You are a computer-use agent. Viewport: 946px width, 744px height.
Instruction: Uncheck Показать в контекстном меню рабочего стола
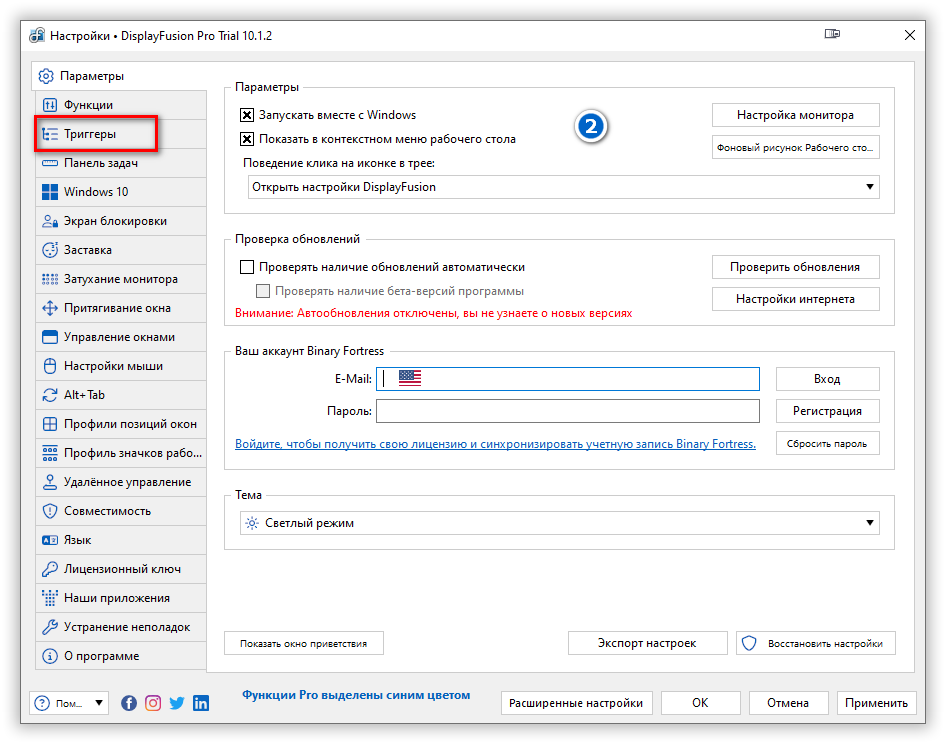(x=247, y=139)
